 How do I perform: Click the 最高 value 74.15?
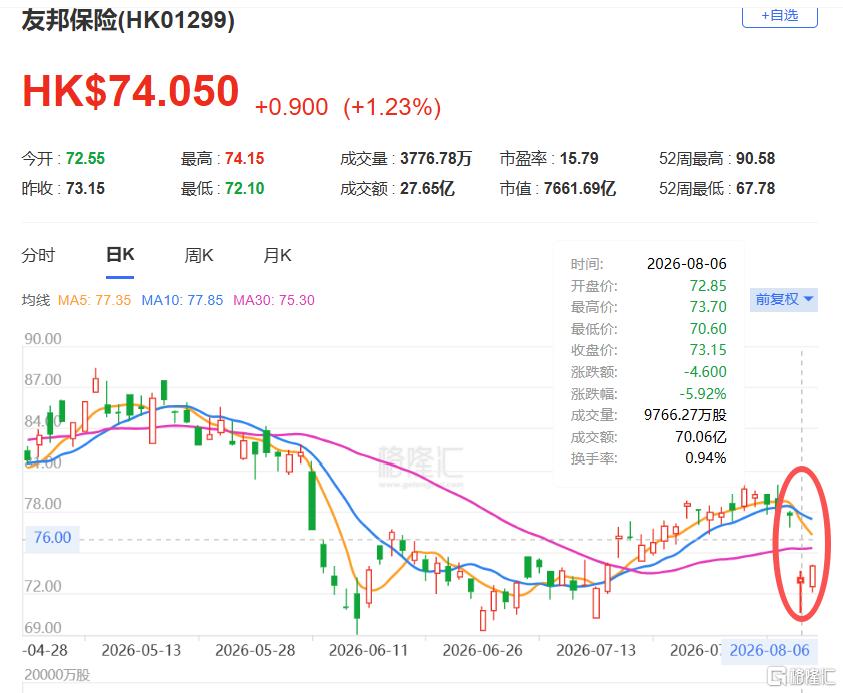[245, 159]
